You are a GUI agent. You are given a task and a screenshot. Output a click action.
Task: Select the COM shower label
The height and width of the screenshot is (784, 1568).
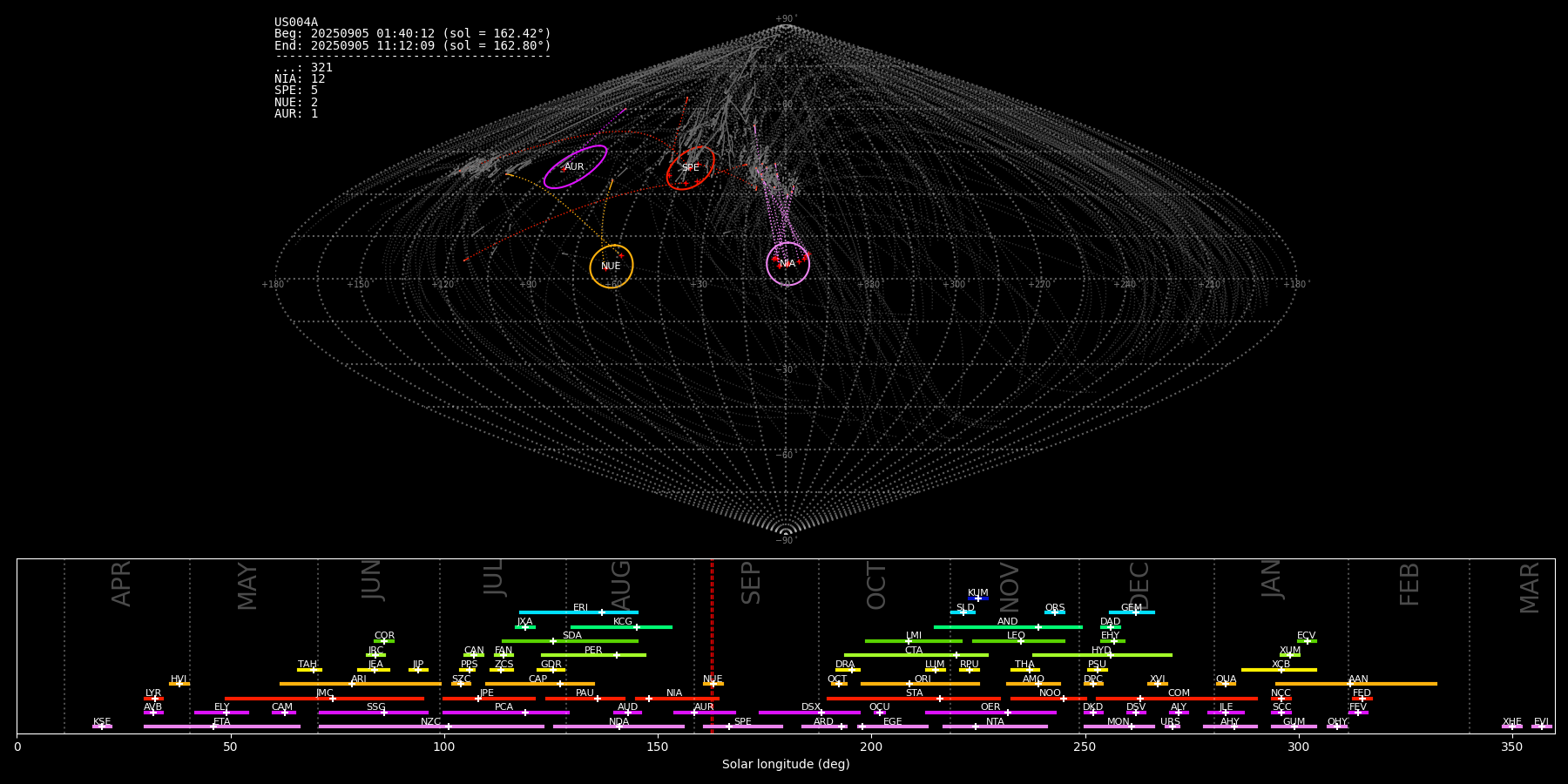pos(1179,693)
